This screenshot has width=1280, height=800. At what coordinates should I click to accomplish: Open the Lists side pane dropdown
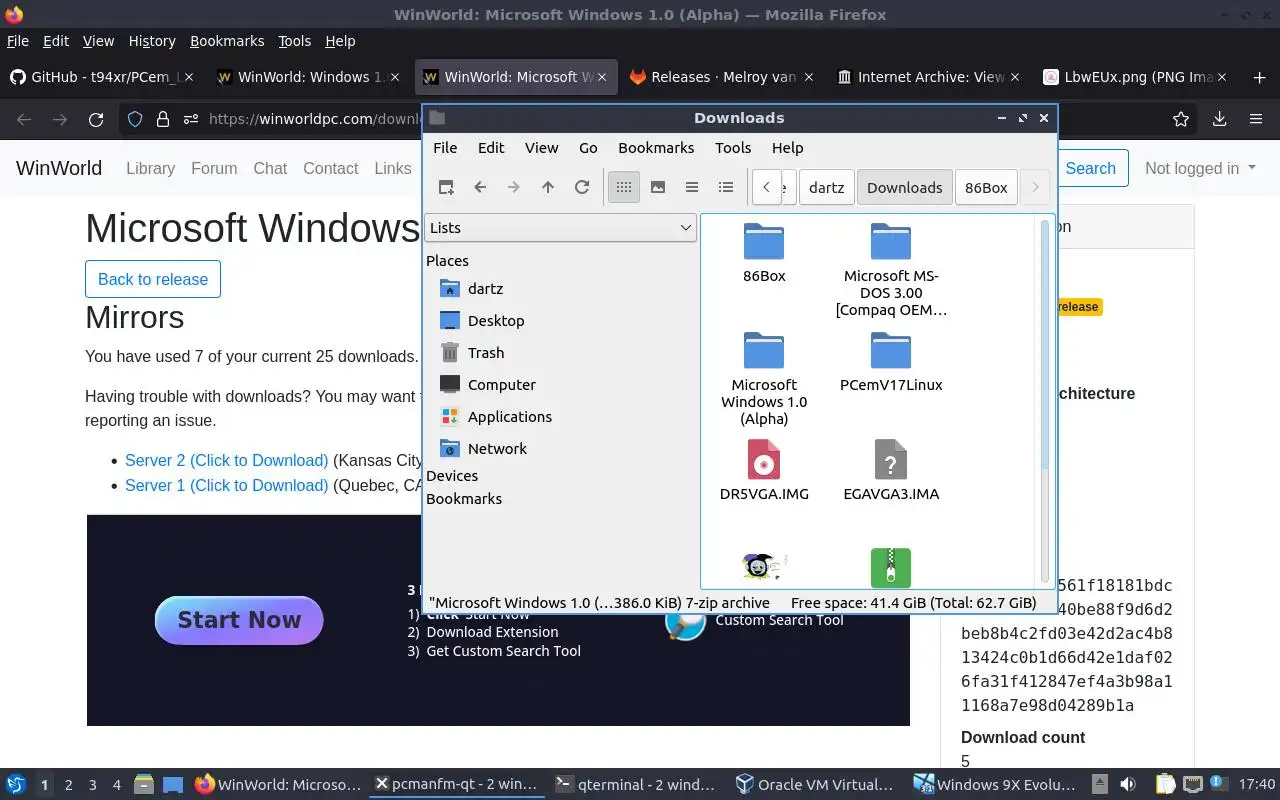[x=560, y=227]
